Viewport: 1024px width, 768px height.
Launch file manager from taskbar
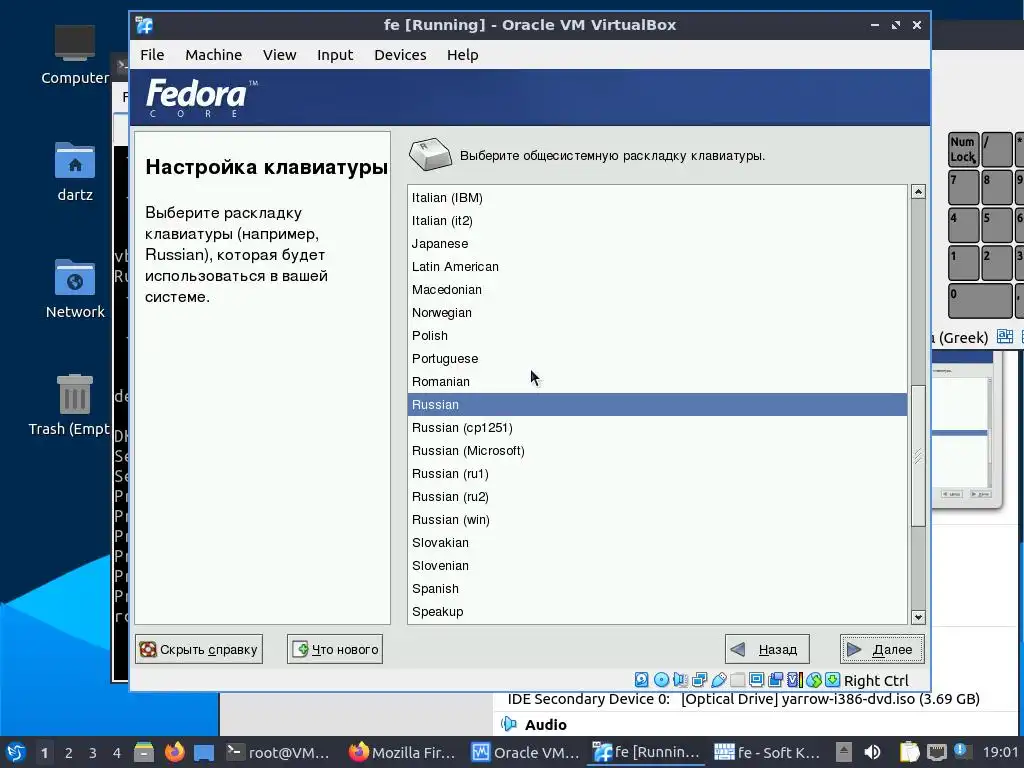[x=144, y=752]
